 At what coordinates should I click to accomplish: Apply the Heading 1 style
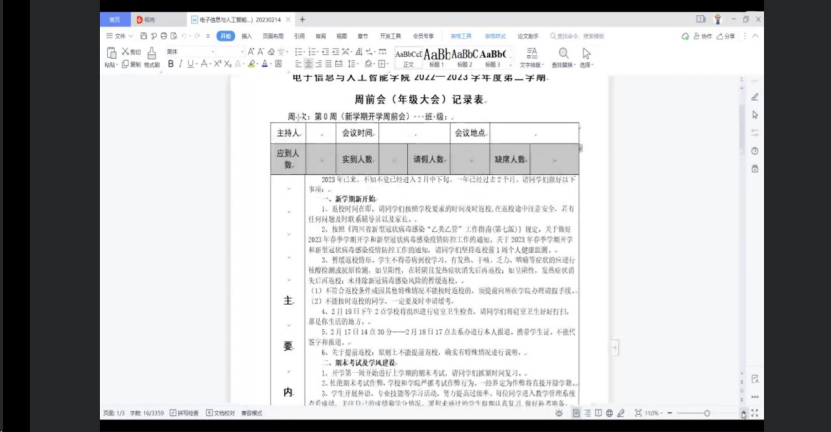[437, 57]
